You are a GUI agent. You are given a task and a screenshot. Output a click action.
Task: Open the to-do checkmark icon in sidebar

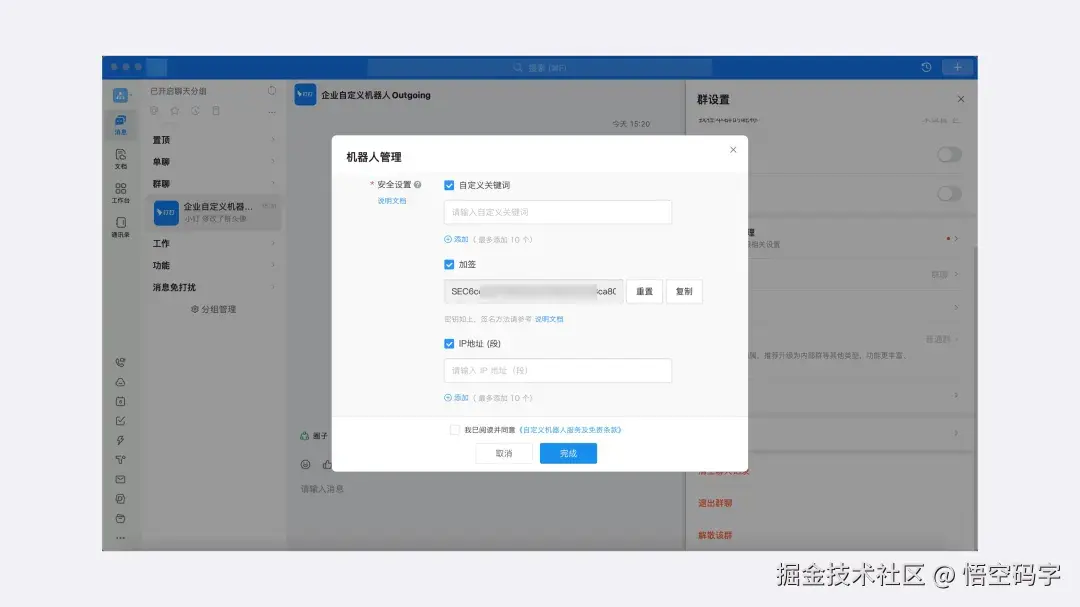[121, 420]
